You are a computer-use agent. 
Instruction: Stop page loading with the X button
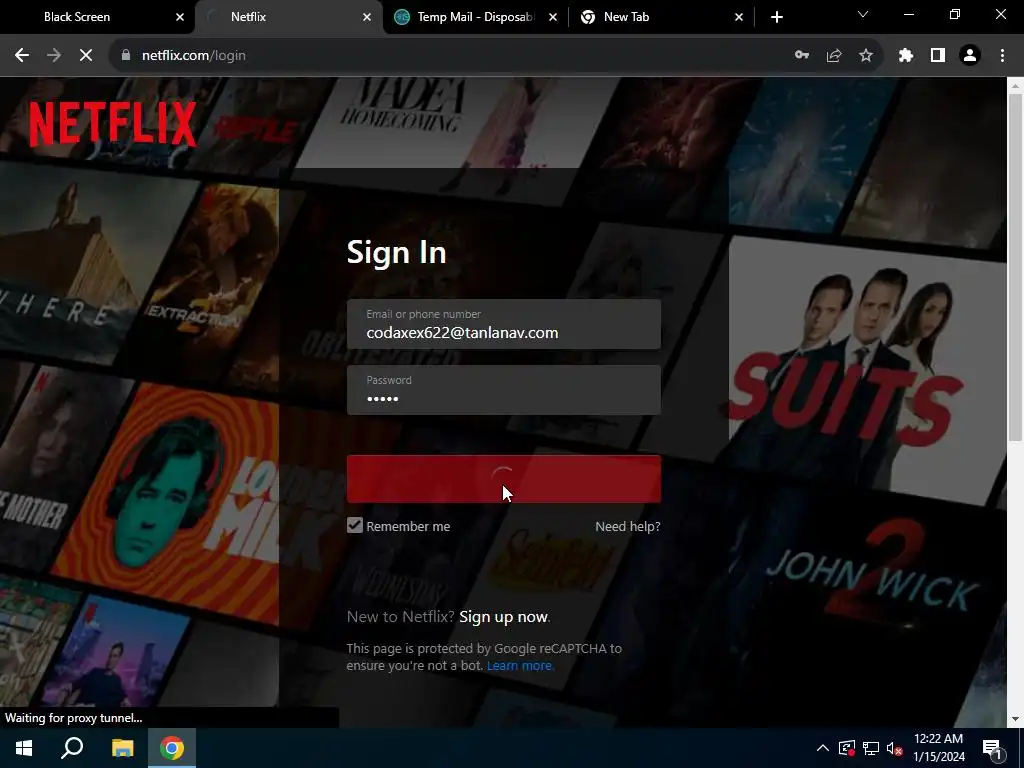pos(86,56)
